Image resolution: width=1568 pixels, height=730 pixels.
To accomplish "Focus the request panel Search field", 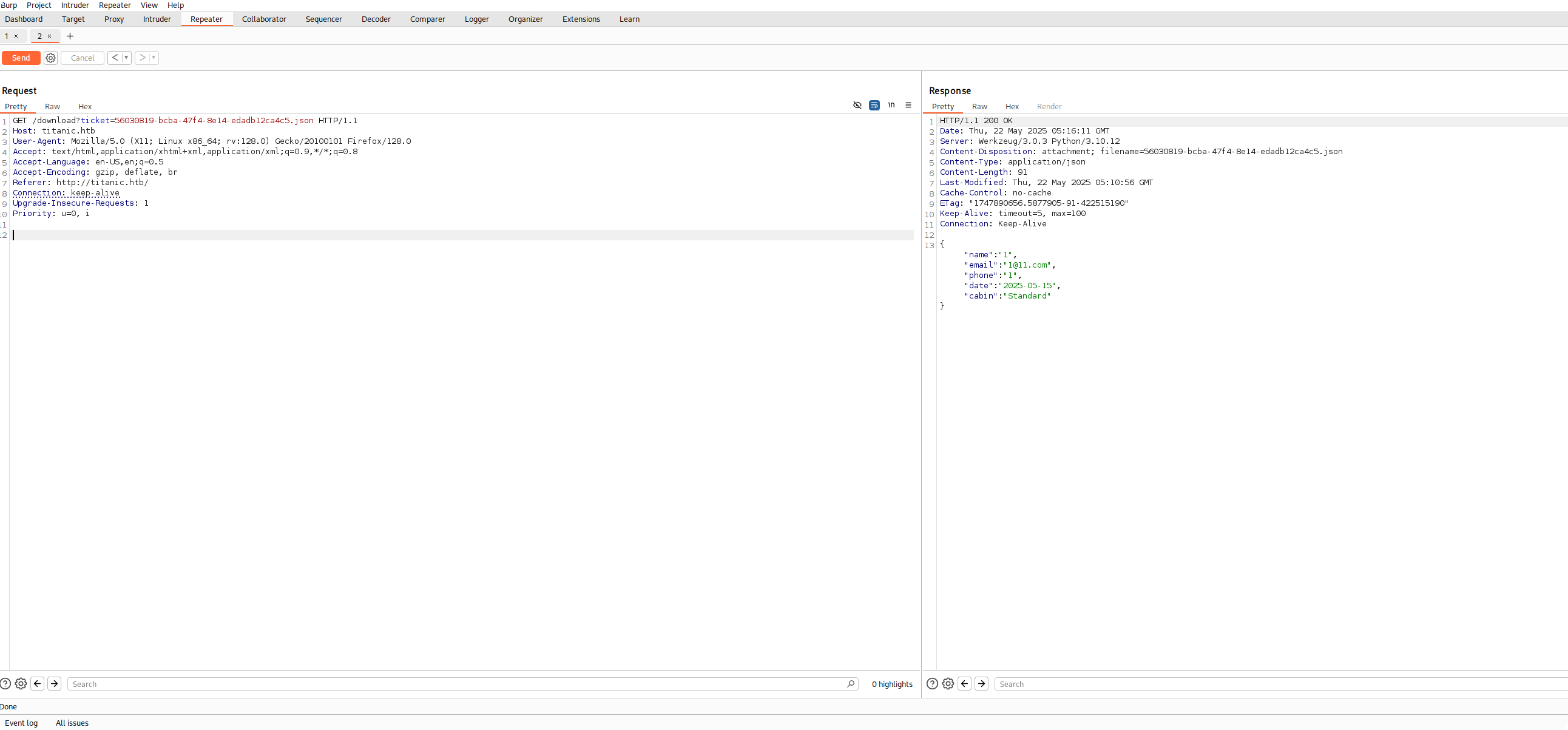I will [x=456, y=684].
